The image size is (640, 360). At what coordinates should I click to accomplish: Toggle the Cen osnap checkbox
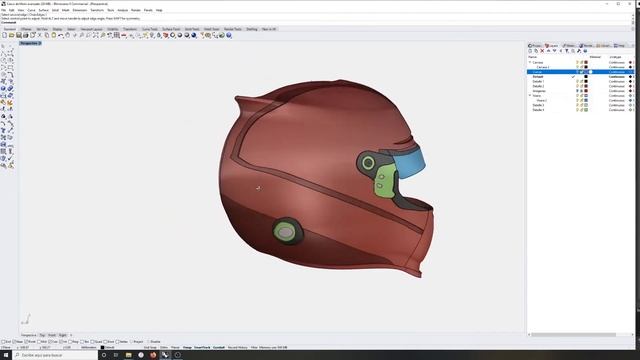click(x=50, y=342)
